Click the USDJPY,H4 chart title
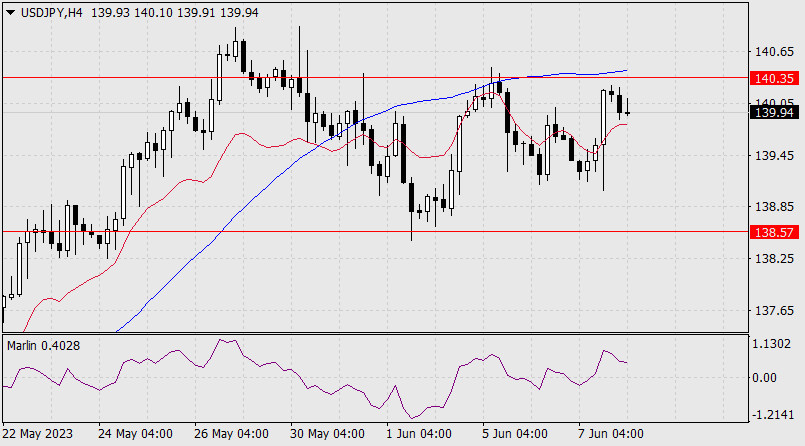The width and height of the screenshot is (805, 446). (x=52, y=11)
